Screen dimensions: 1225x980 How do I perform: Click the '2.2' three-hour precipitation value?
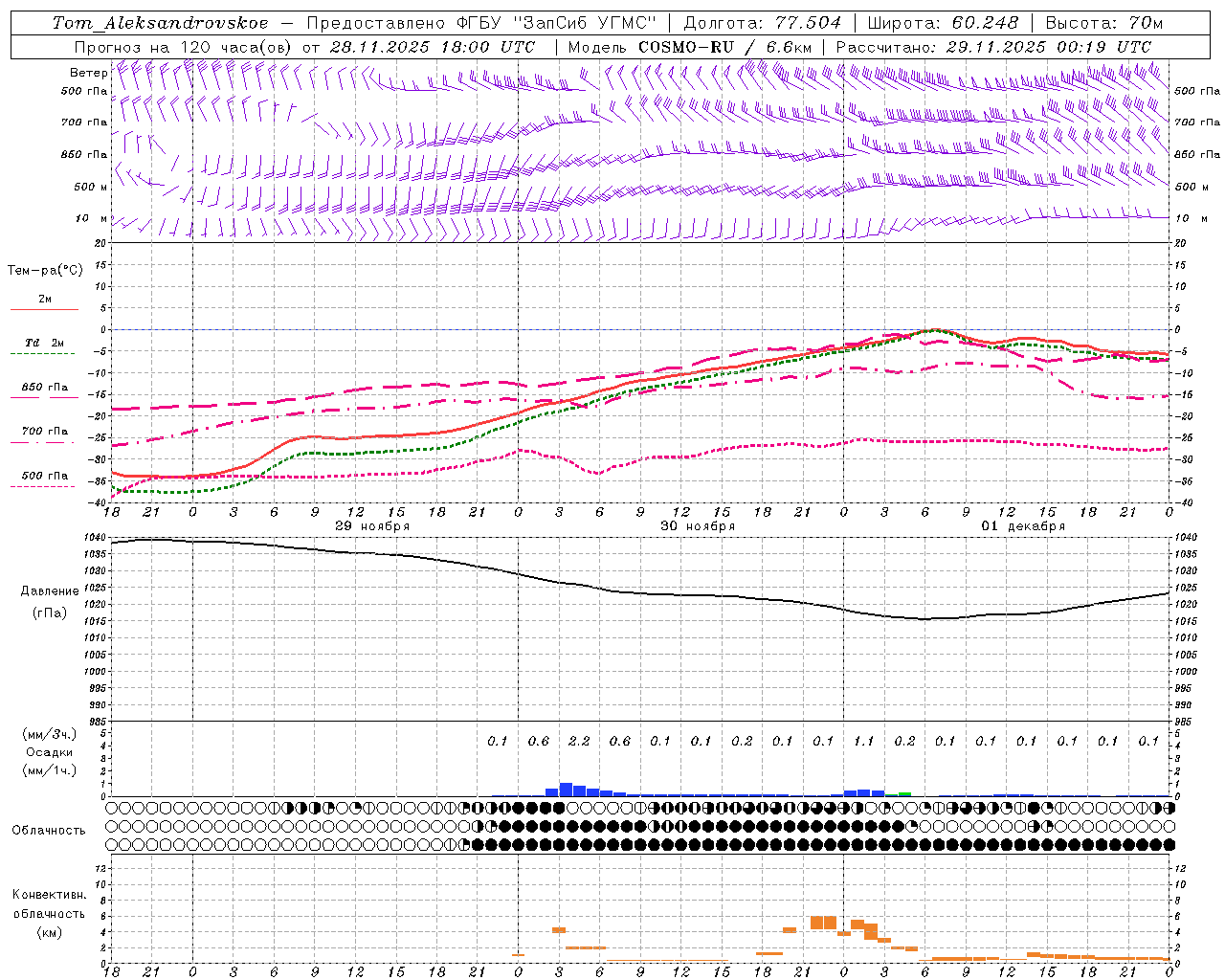click(579, 741)
